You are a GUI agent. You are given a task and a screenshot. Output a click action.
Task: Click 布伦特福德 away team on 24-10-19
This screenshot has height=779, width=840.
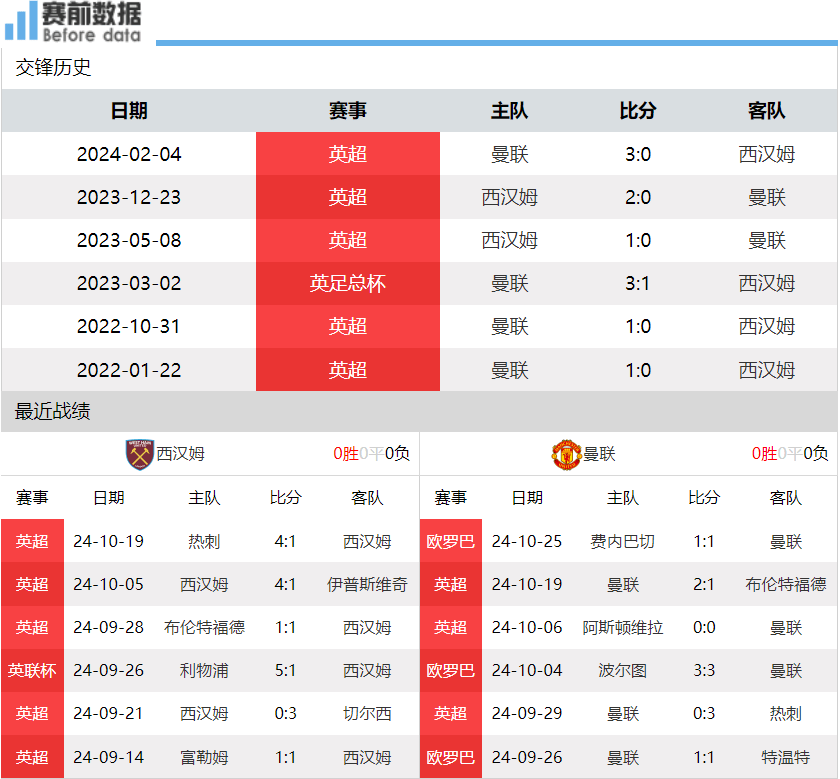pos(786,584)
